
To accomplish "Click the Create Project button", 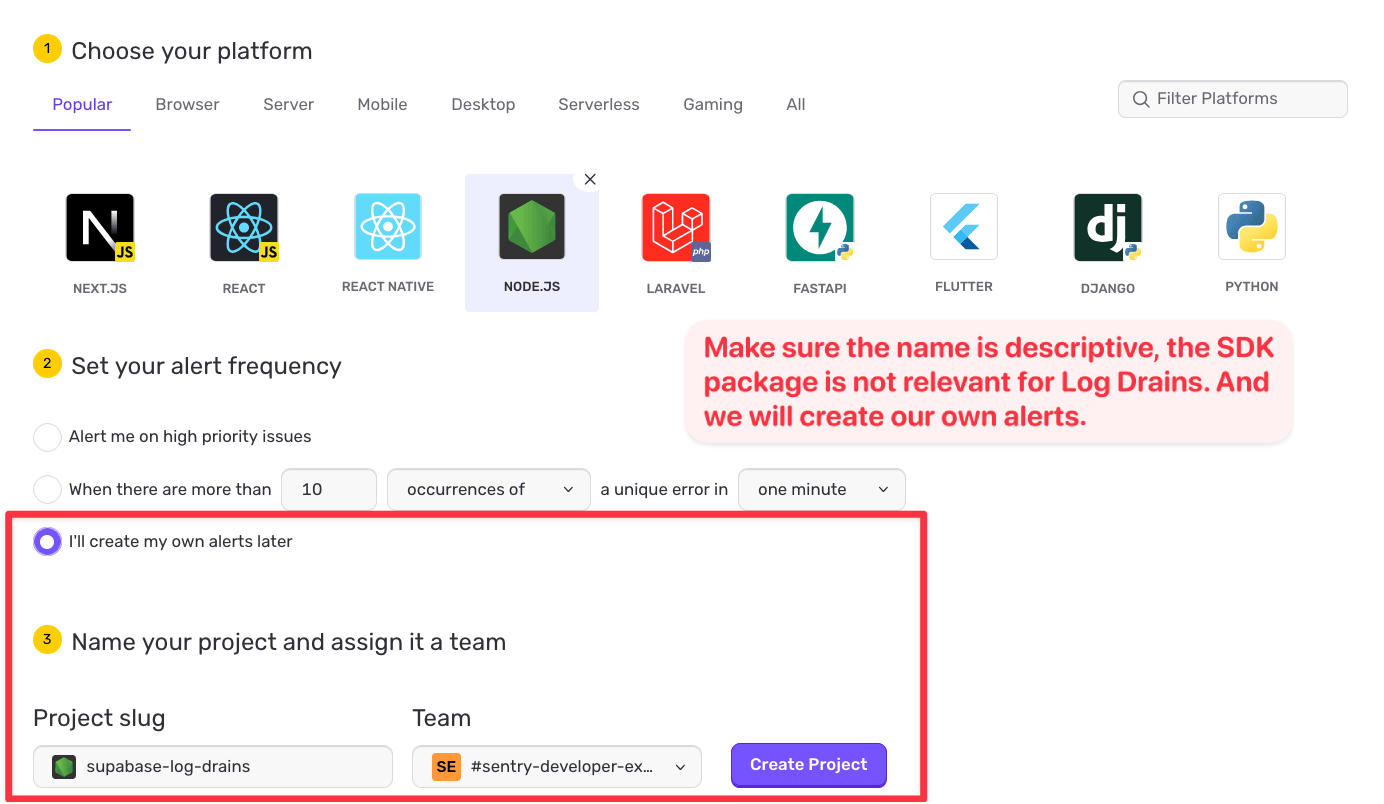I will (809, 765).
